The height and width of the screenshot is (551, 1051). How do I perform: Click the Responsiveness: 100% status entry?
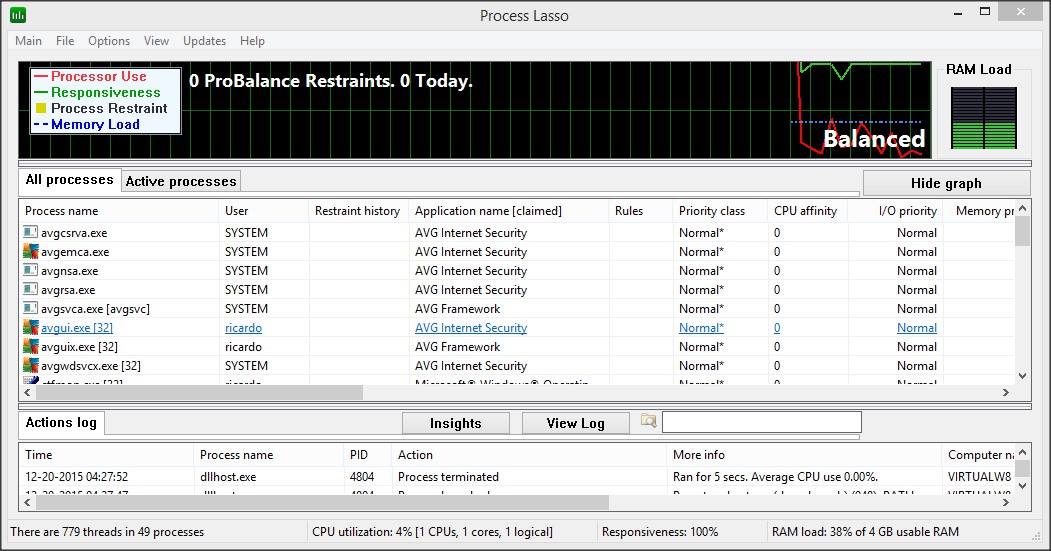point(660,532)
